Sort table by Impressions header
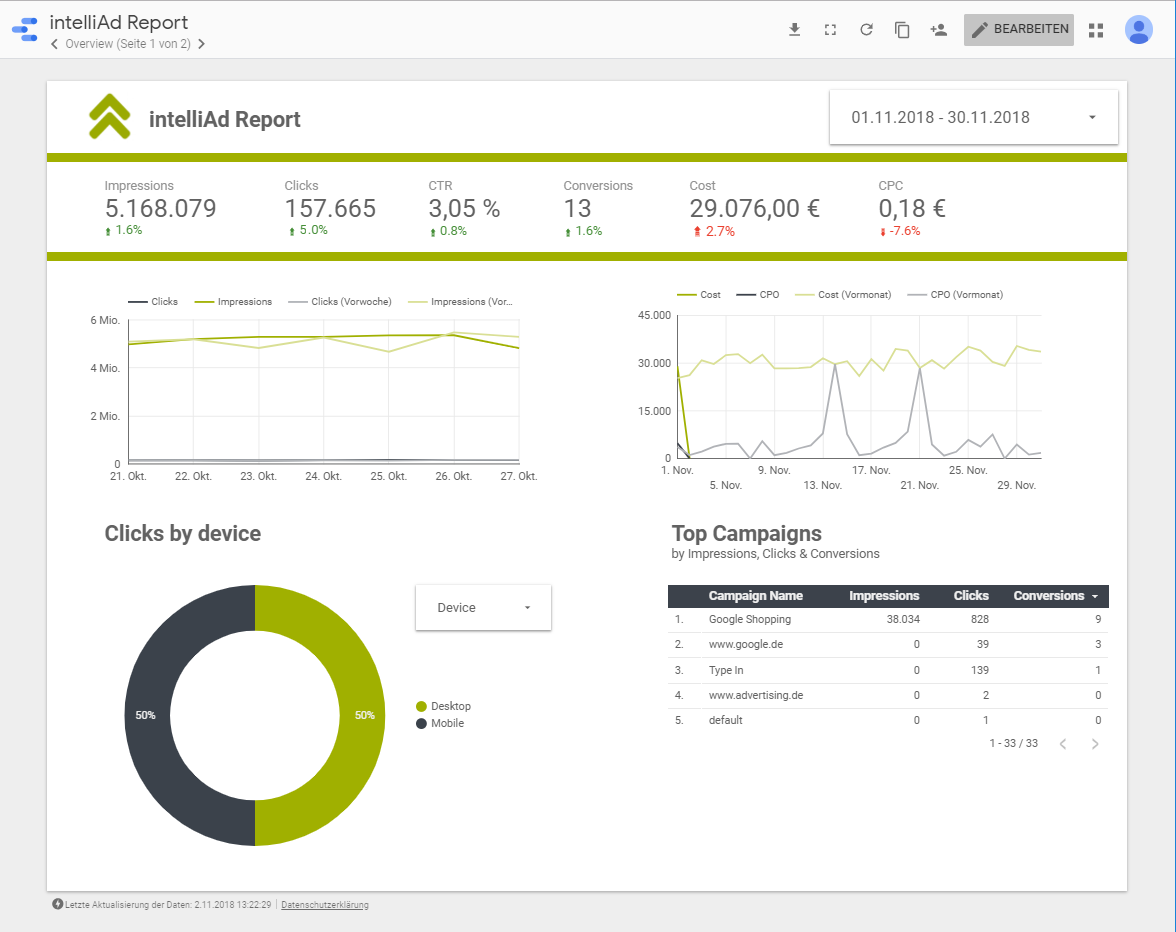This screenshot has height=932, width=1176. coord(884,596)
